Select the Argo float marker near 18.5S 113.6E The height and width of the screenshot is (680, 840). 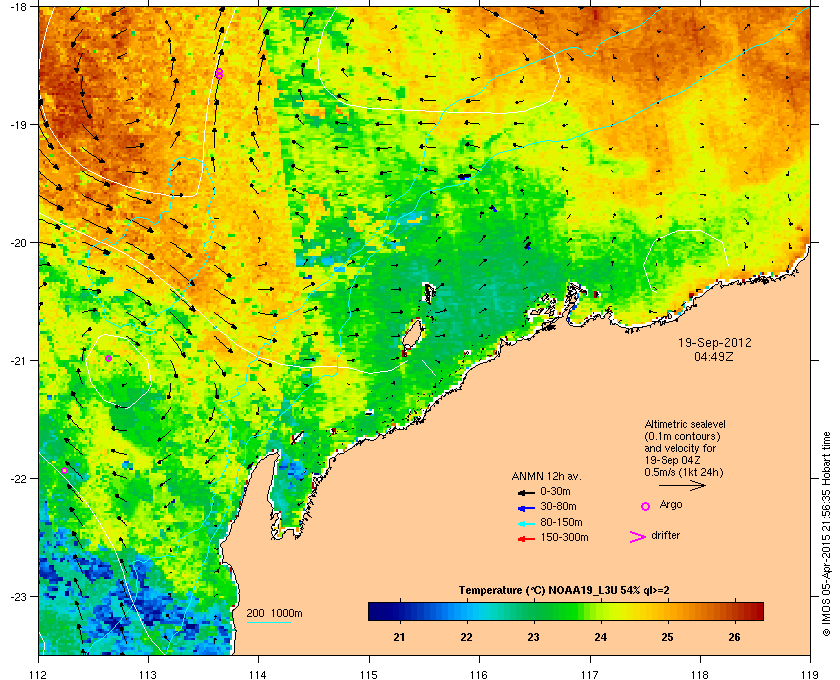coord(219,73)
